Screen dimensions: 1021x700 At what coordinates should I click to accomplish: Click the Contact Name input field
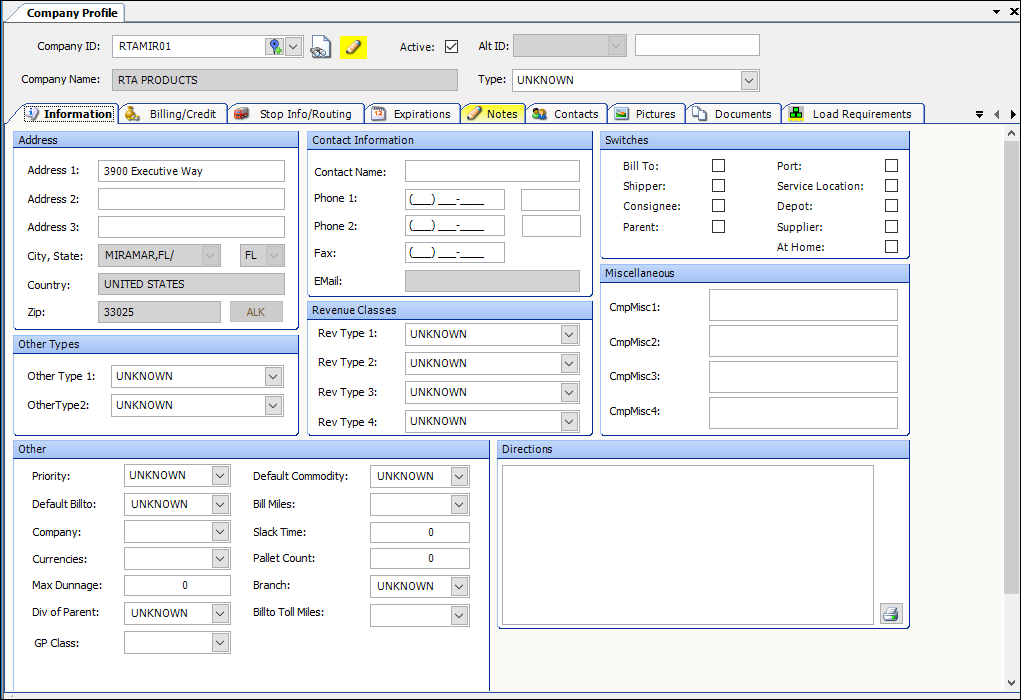coord(492,172)
